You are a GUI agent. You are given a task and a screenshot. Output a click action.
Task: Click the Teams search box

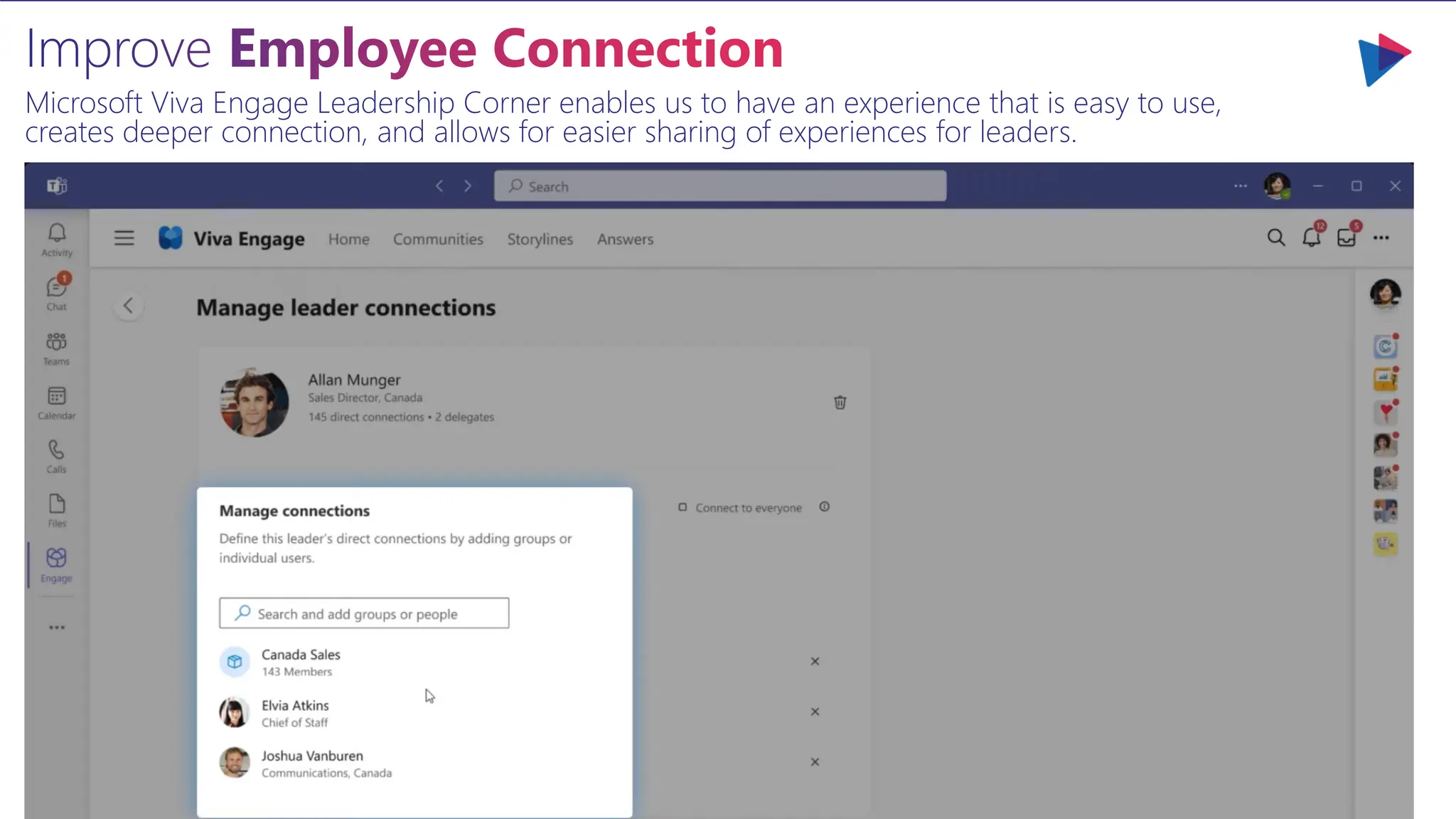coord(720,186)
